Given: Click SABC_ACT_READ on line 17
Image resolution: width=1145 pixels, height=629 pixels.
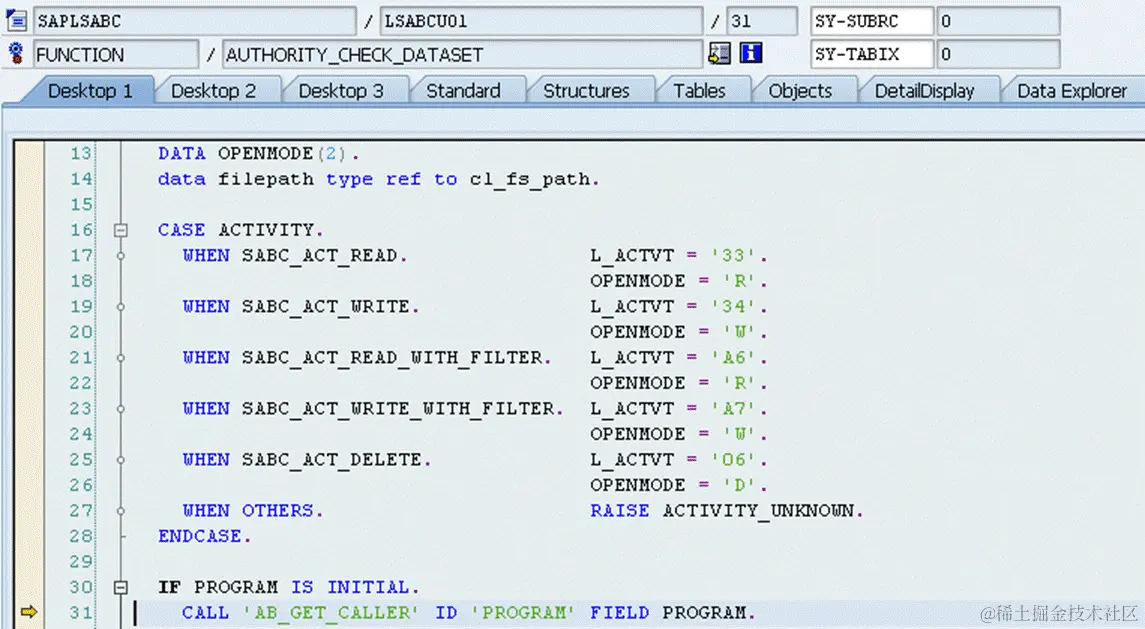Looking at the screenshot, I should (x=320, y=256).
